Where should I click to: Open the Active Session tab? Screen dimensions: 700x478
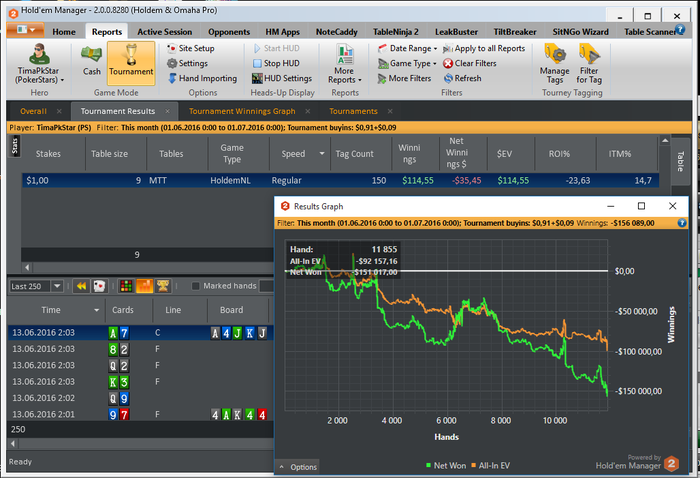pos(165,32)
